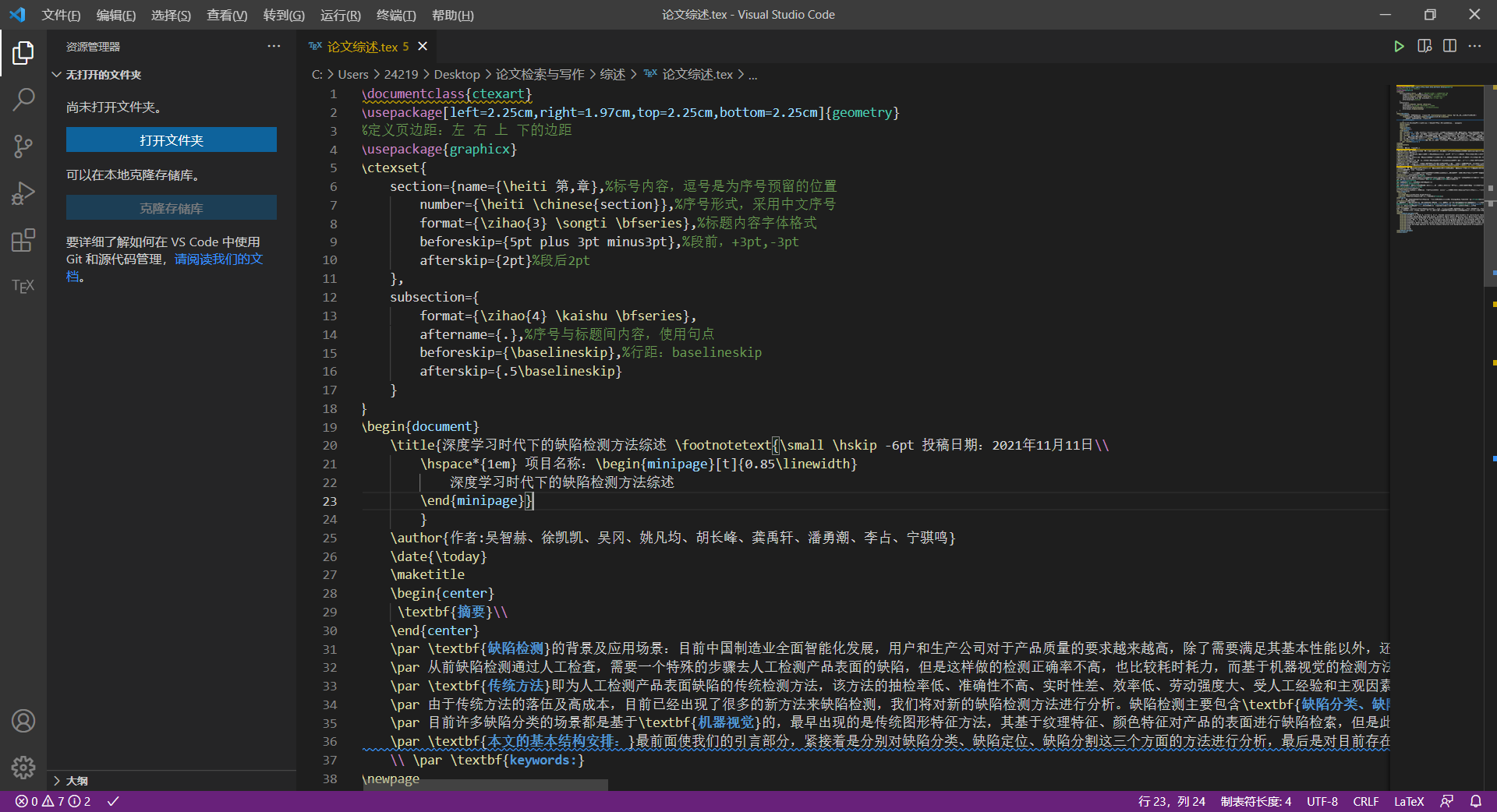Open the Extensions view
This screenshot has height=812, width=1497.
pyautogui.click(x=23, y=240)
